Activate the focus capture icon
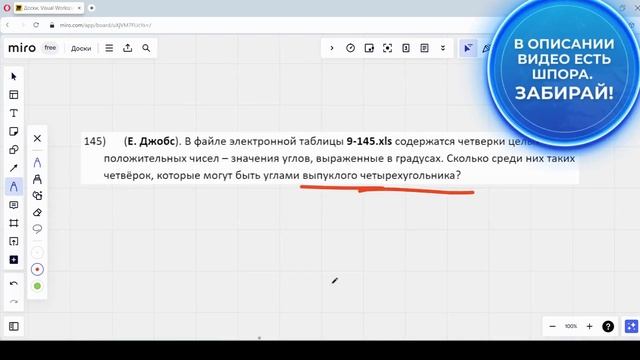This screenshot has height=360, width=640. point(387,48)
